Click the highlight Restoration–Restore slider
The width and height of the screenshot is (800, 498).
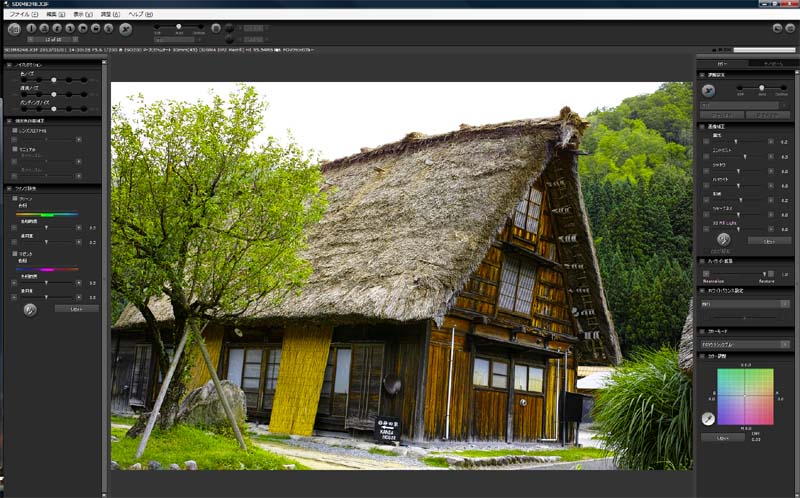(739, 275)
